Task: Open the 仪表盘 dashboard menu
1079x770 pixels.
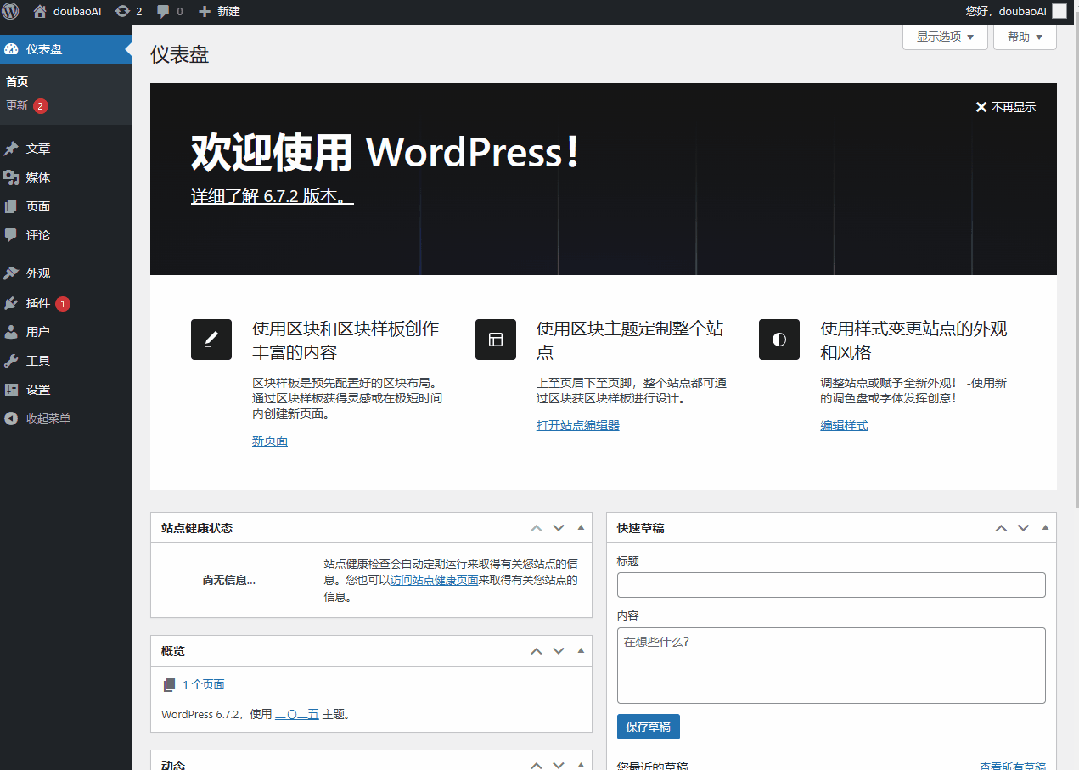Action: click(x=66, y=49)
